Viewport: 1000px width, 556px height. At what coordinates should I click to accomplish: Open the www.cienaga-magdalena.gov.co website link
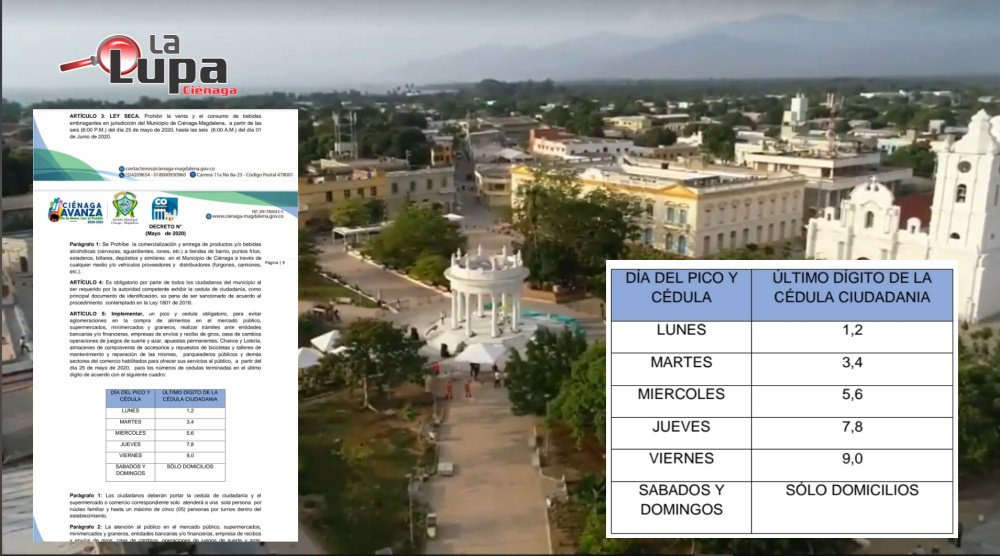(x=248, y=216)
